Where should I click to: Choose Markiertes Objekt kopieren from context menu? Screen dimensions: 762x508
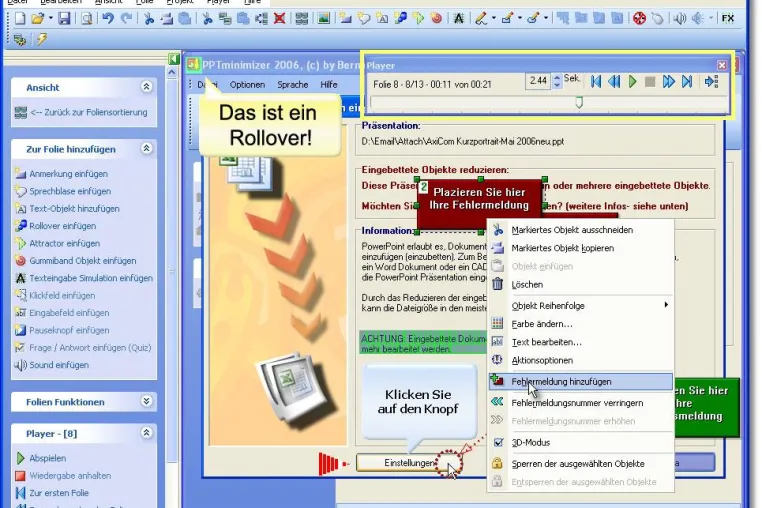click(x=581, y=248)
